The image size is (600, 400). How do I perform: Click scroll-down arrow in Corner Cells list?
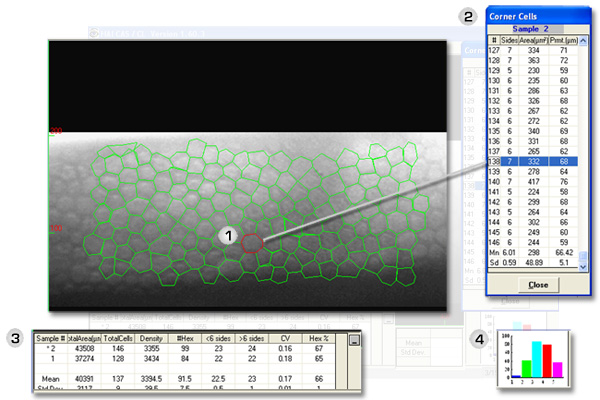coord(583,267)
